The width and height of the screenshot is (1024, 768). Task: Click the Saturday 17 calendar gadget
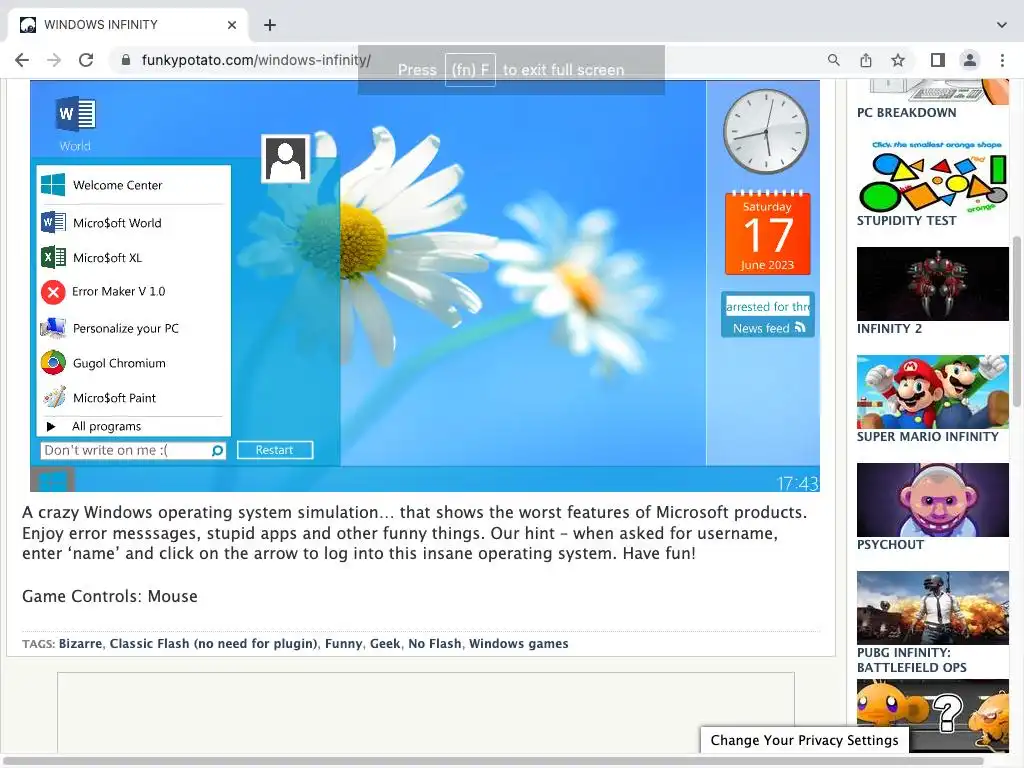(x=767, y=232)
